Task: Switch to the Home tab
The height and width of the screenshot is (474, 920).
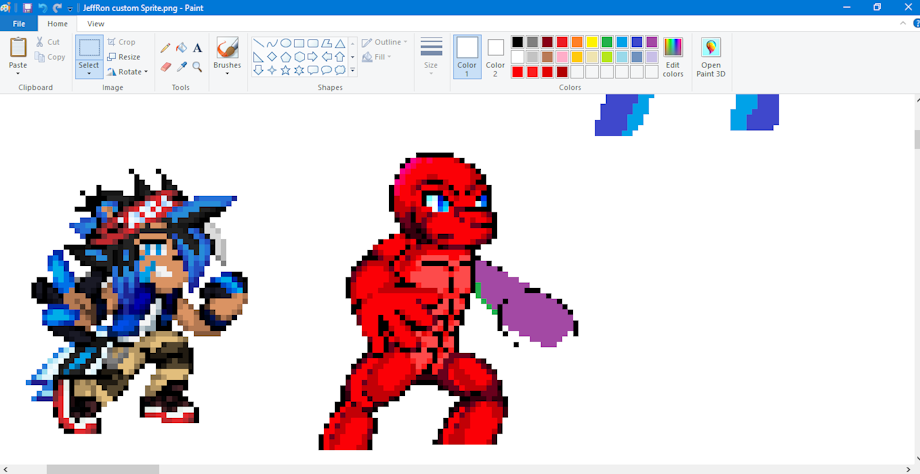Action: 58,23
